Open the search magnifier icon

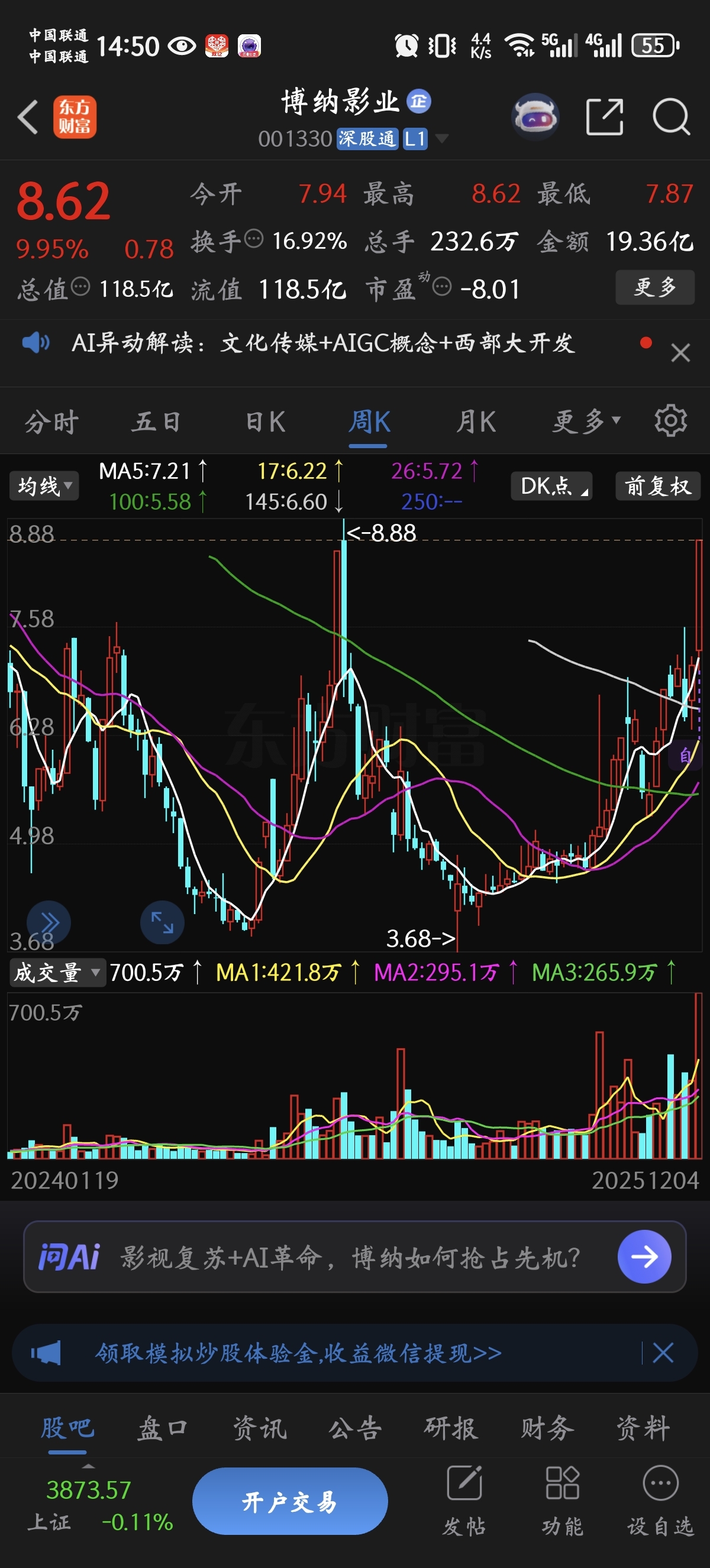[671, 116]
